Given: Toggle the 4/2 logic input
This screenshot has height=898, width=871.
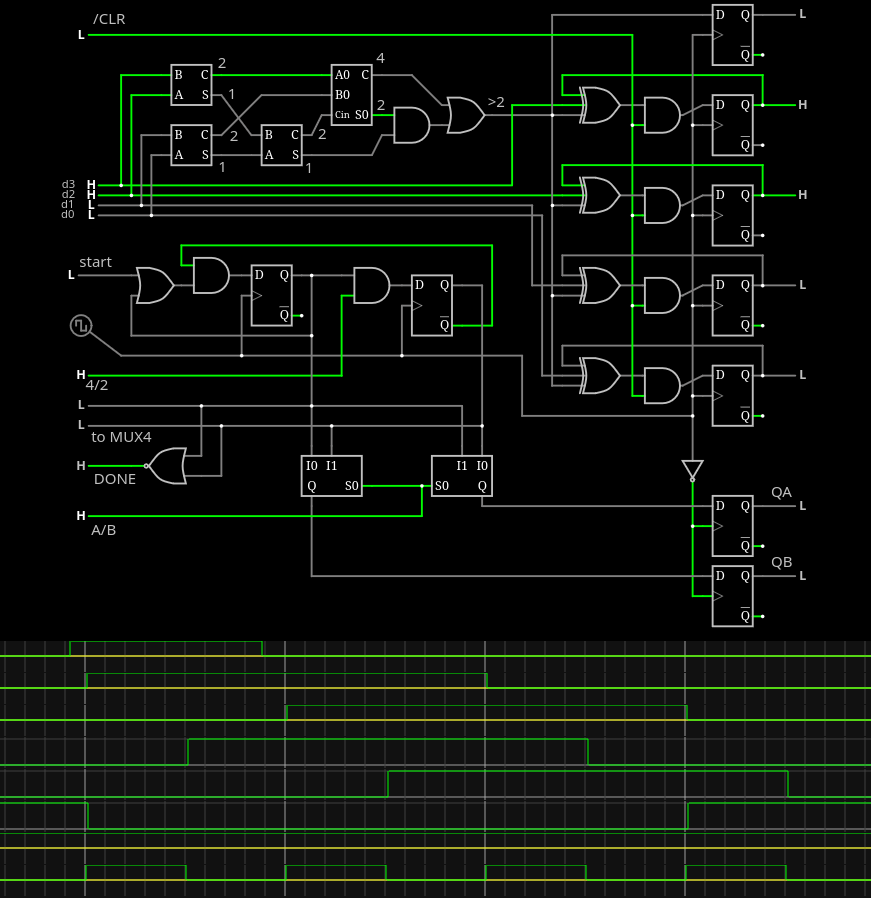Looking at the screenshot, I should point(81,375).
